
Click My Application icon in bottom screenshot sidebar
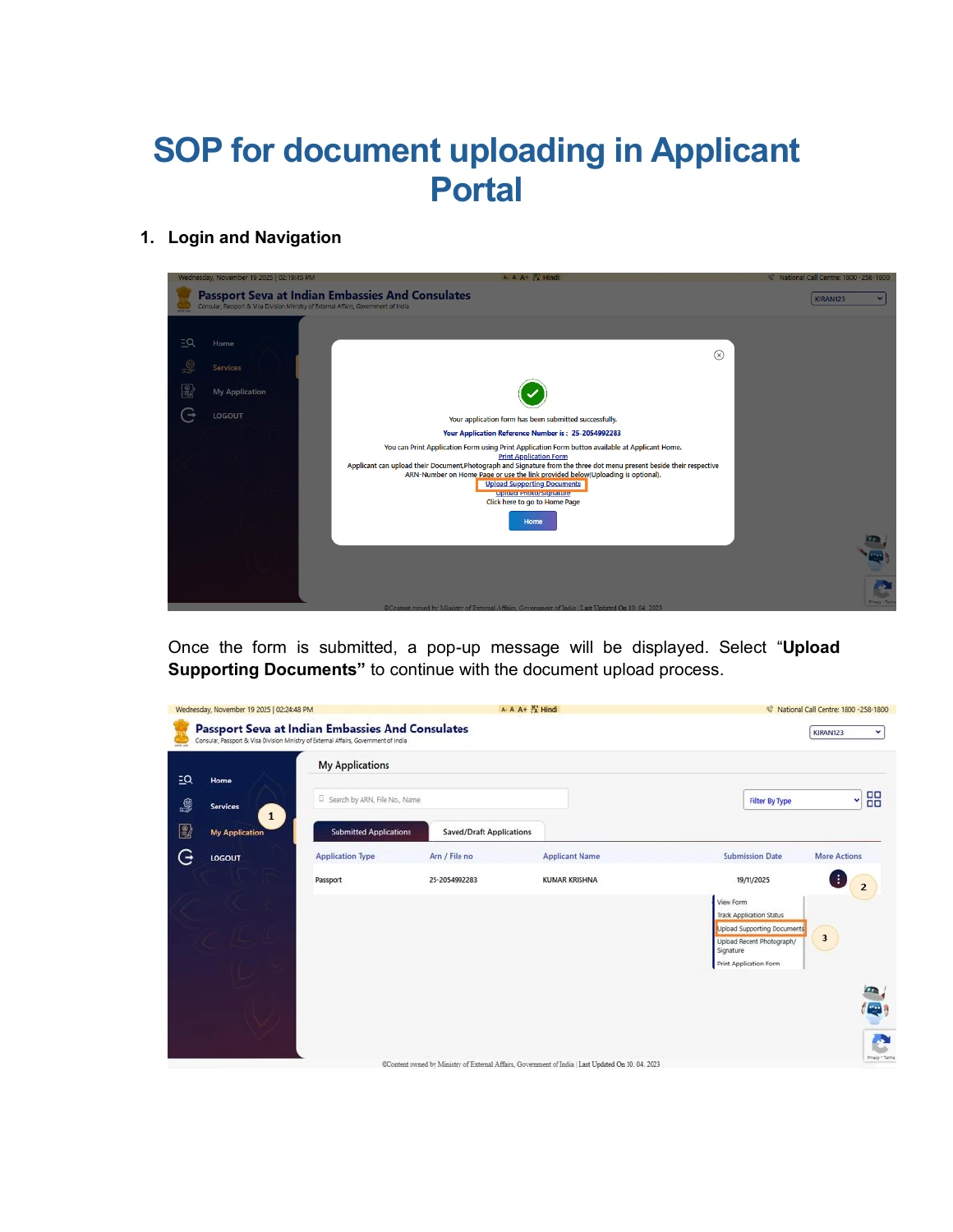click(186, 831)
